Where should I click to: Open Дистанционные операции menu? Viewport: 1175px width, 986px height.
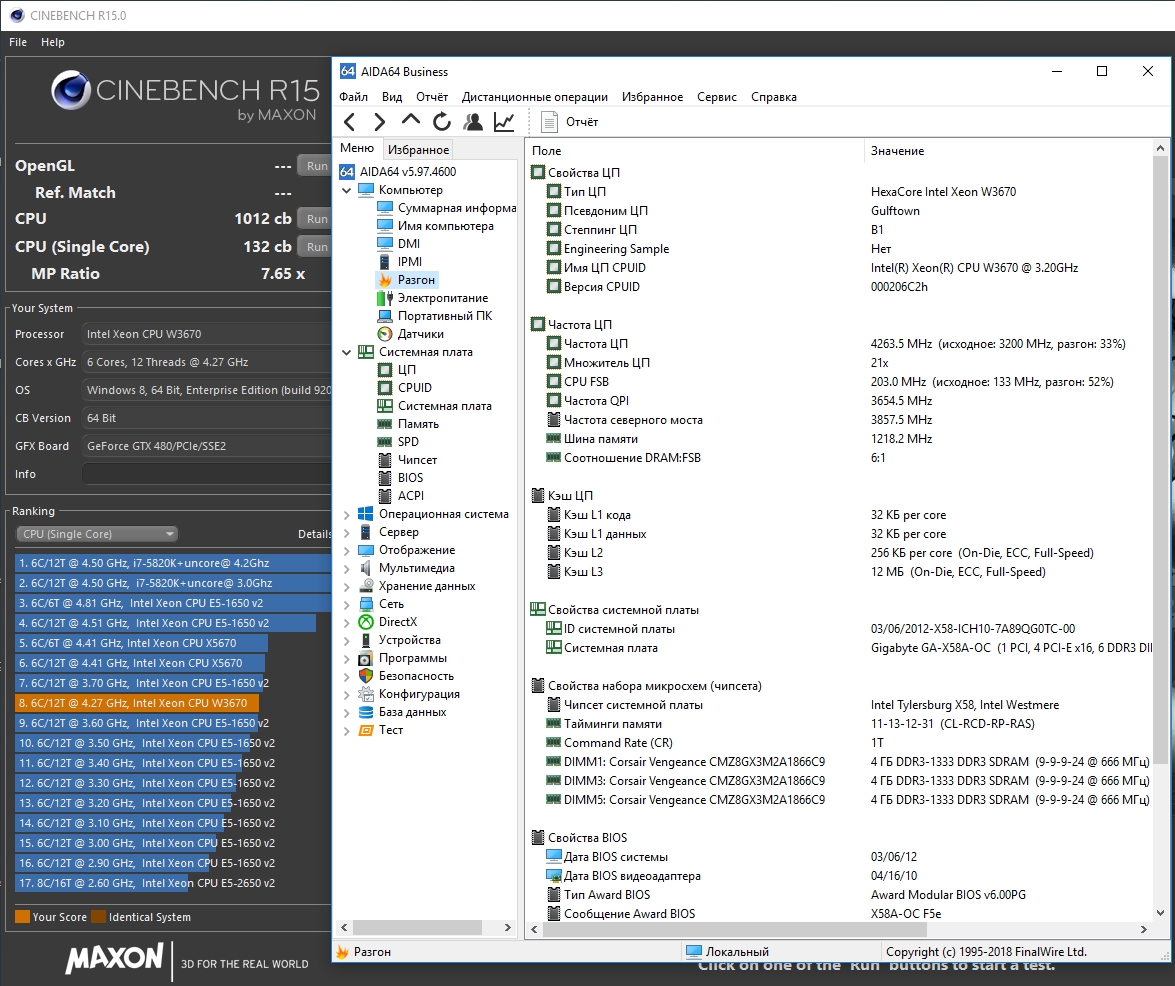[x=534, y=97]
